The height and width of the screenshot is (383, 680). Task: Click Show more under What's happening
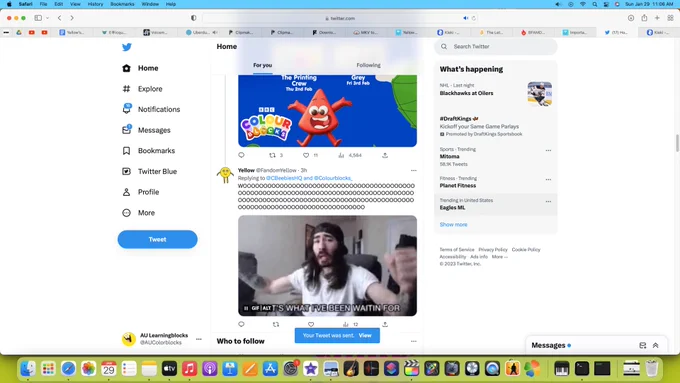click(453, 225)
